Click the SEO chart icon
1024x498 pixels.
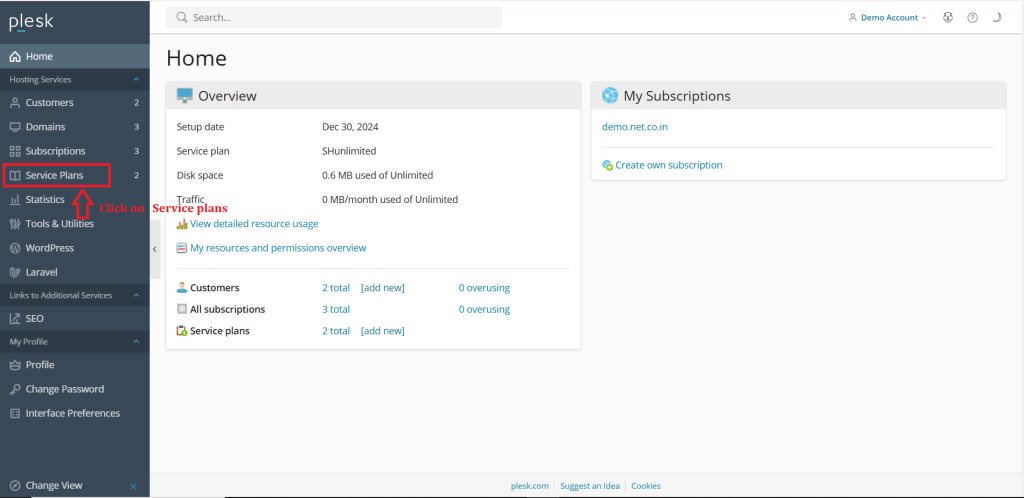14,319
